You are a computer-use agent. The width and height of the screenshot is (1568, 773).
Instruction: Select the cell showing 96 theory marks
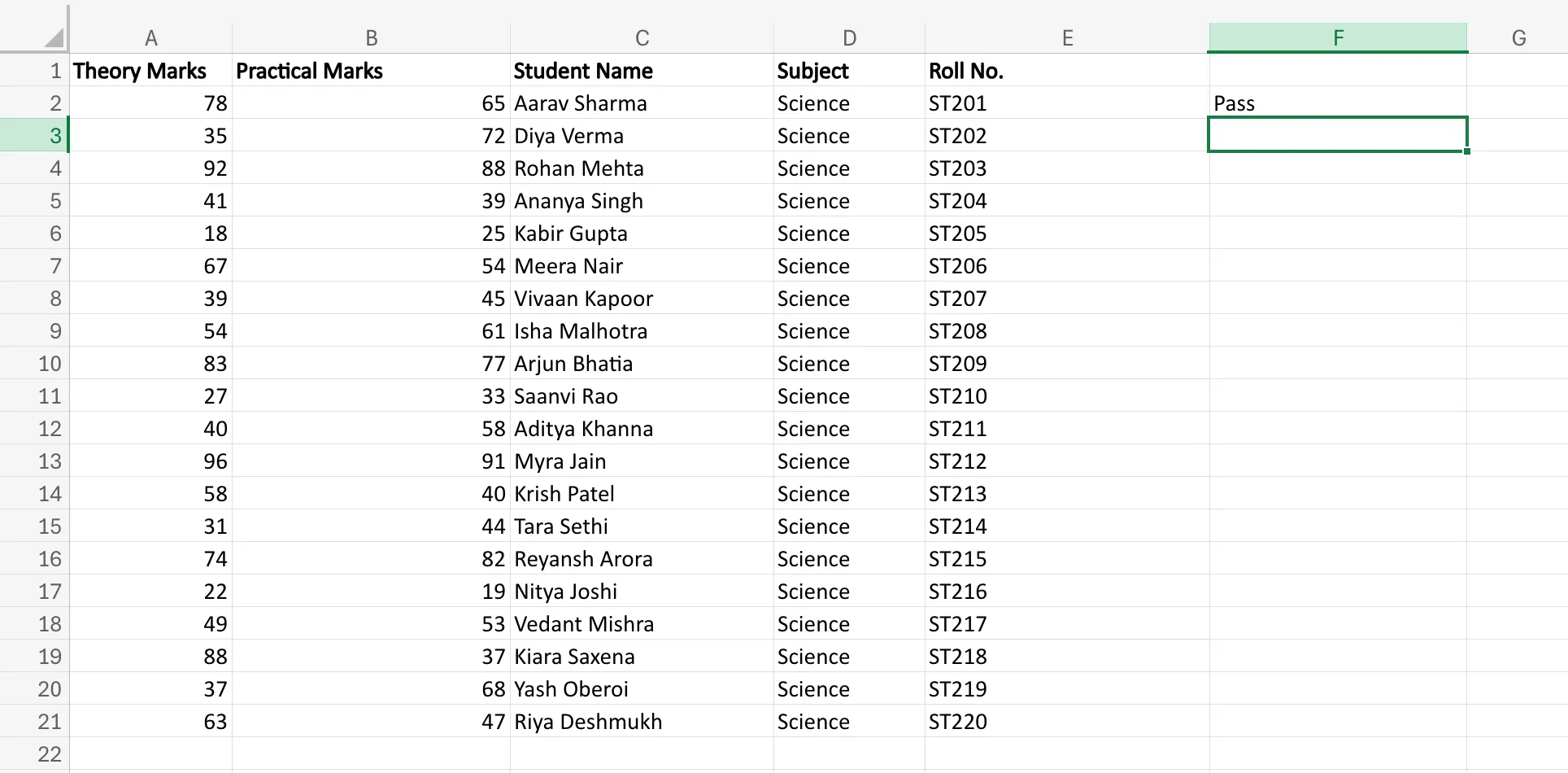click(x=151, y=461)
